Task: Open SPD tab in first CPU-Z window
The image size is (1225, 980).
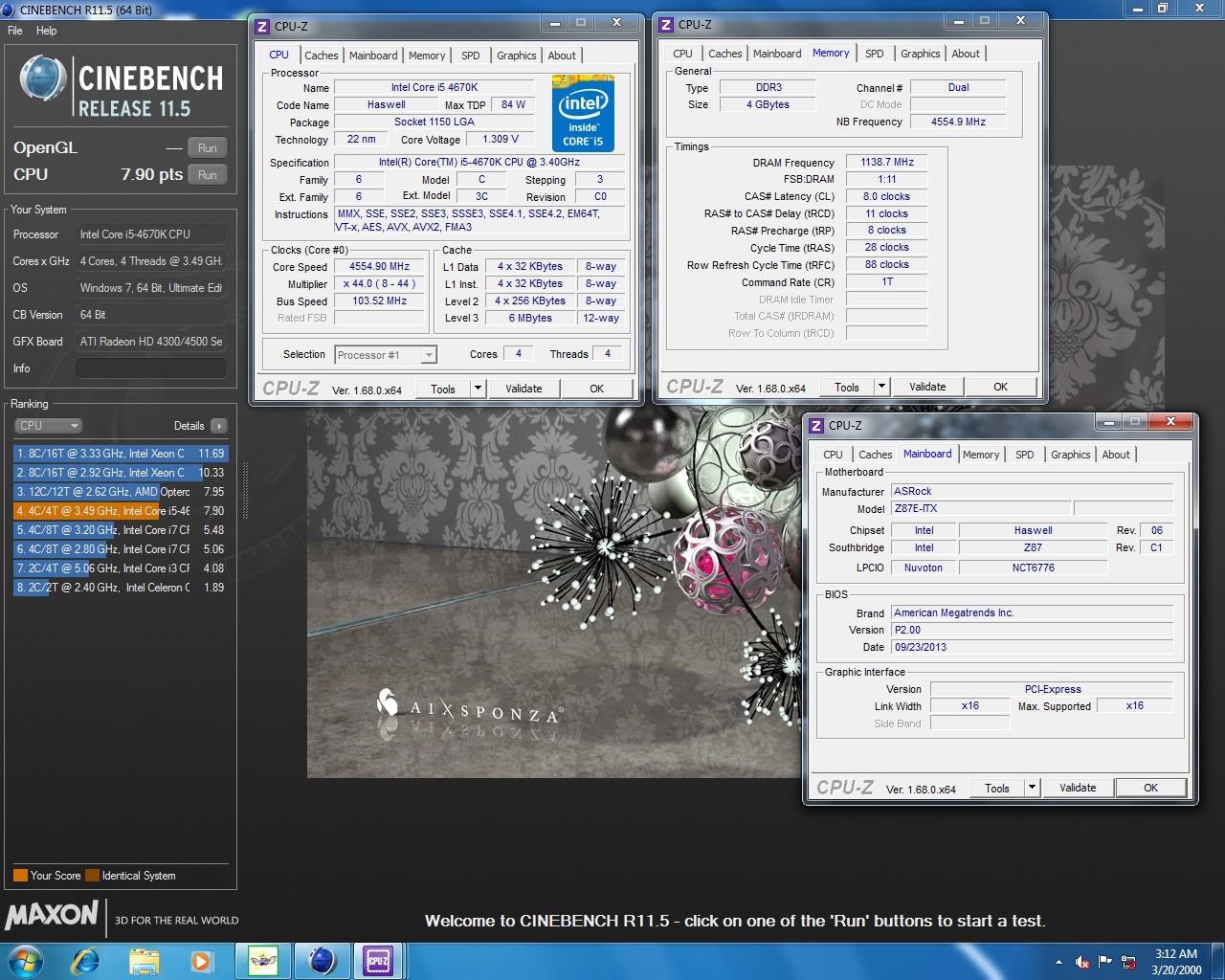Action: click(471, 56)
